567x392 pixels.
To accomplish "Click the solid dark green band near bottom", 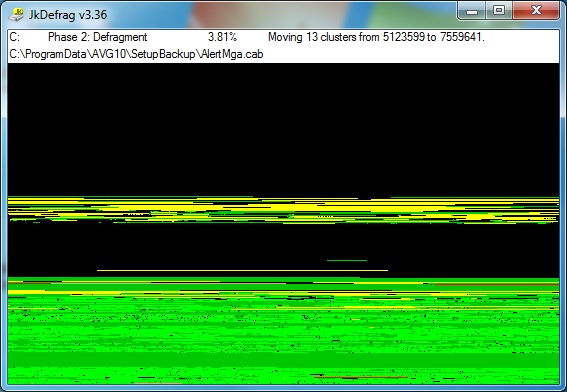I will coord(284,360).
